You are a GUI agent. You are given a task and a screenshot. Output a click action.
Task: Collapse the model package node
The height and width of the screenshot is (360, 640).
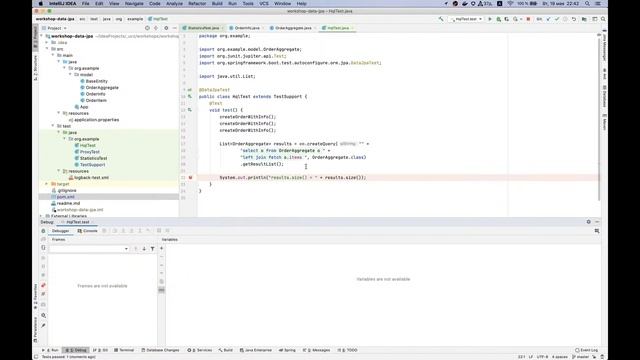tap(70, 75)
